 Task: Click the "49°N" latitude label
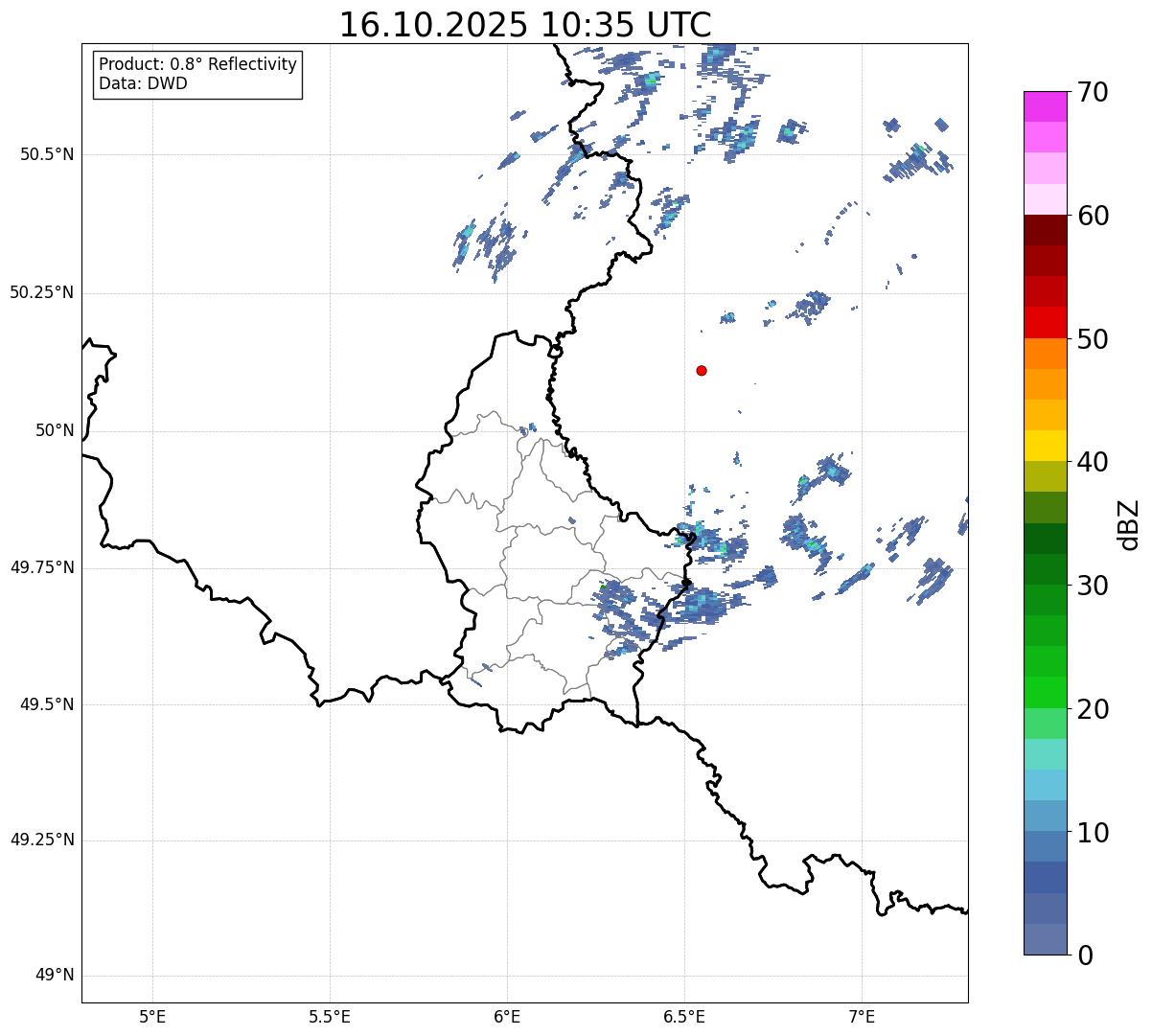coord(55,976)
